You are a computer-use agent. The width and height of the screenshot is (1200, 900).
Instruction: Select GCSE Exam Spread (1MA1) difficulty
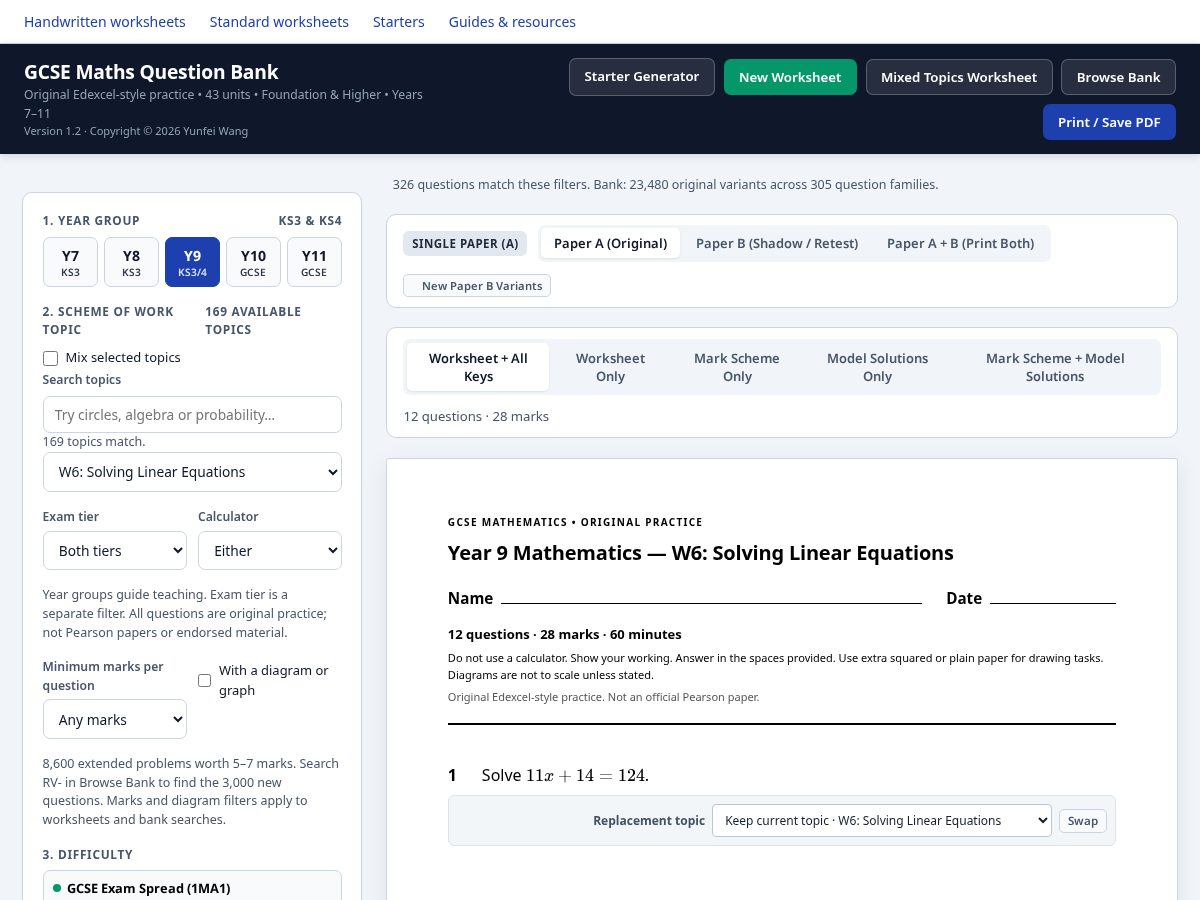[x=192, y=888]
